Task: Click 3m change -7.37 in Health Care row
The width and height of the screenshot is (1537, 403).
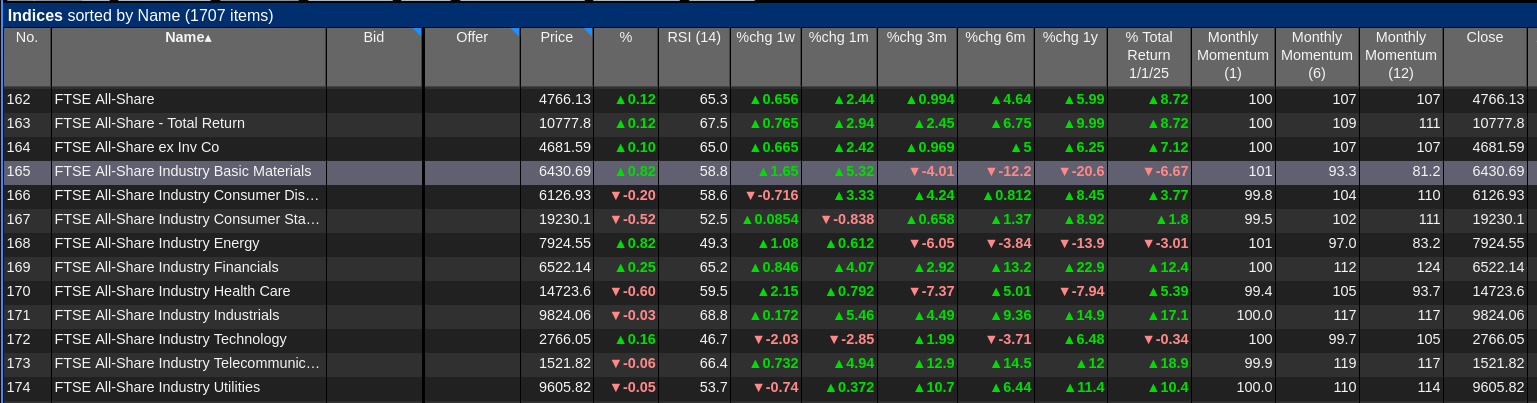Action: [x=931, y=291]
